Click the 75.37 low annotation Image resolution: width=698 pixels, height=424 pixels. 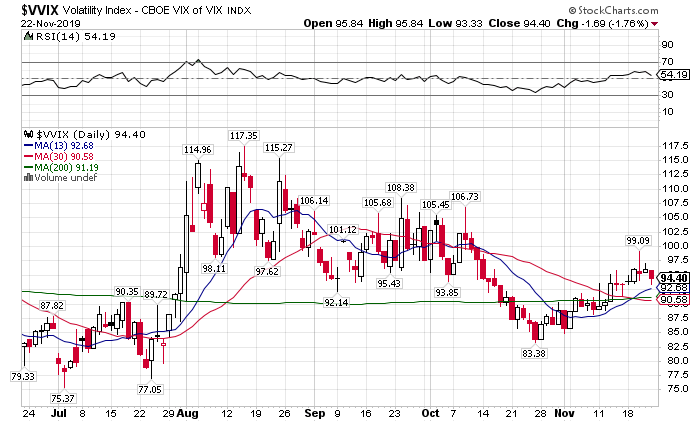coord(63,398)
